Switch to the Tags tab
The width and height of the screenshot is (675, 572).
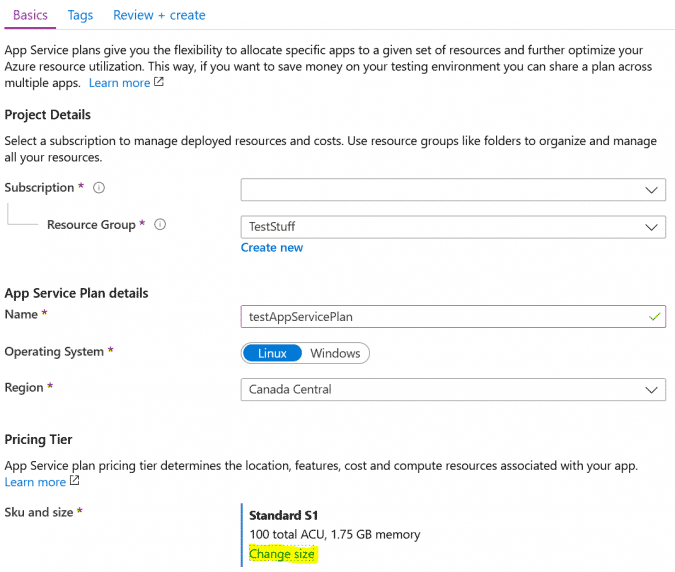click(80, 15)
